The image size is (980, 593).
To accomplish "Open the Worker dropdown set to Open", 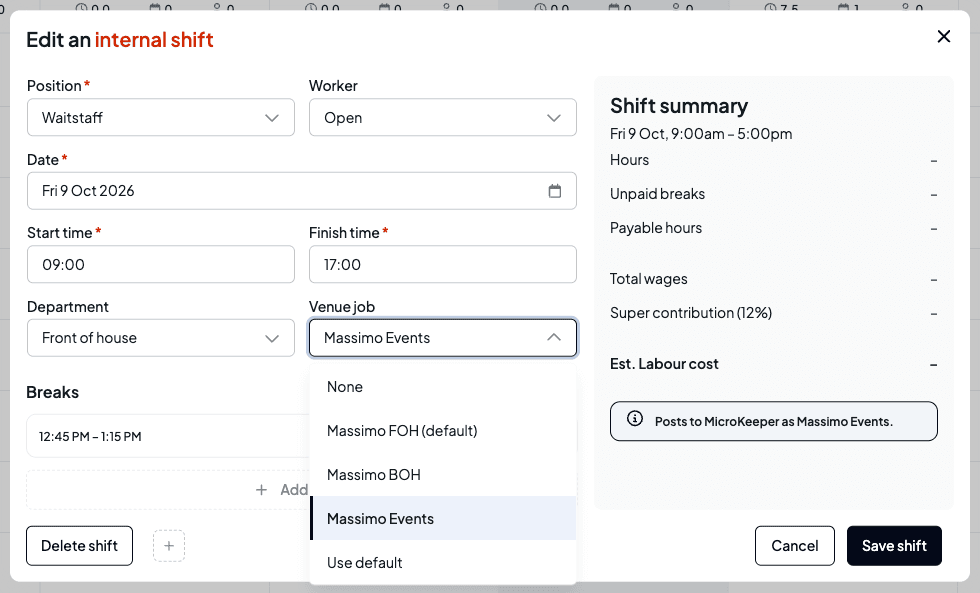I will coord(442,117).
